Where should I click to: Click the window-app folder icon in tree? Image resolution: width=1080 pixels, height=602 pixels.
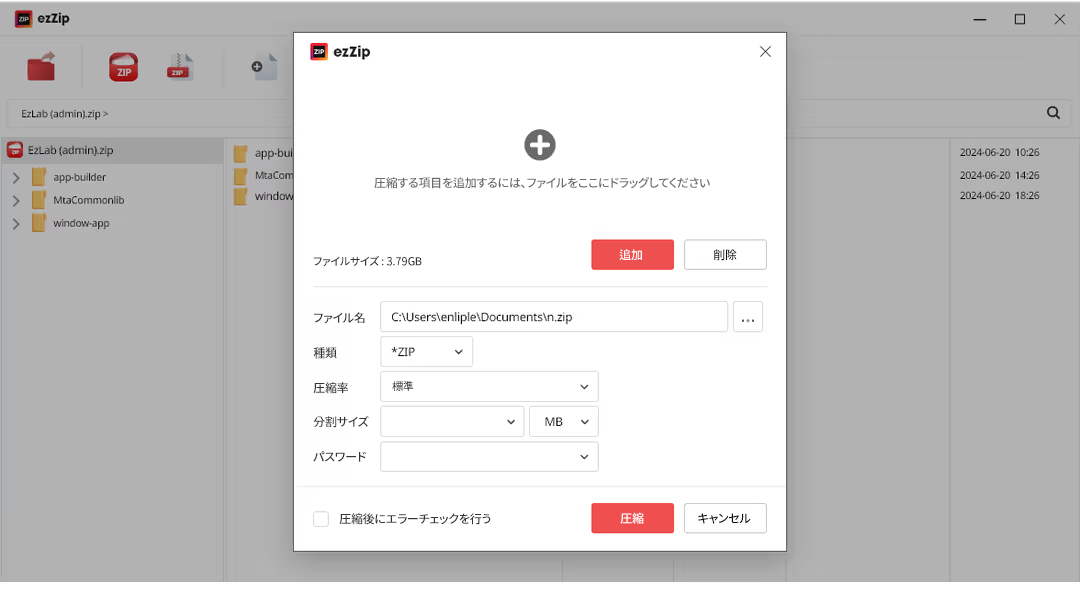pyautogui.click(x=39, y=223)
